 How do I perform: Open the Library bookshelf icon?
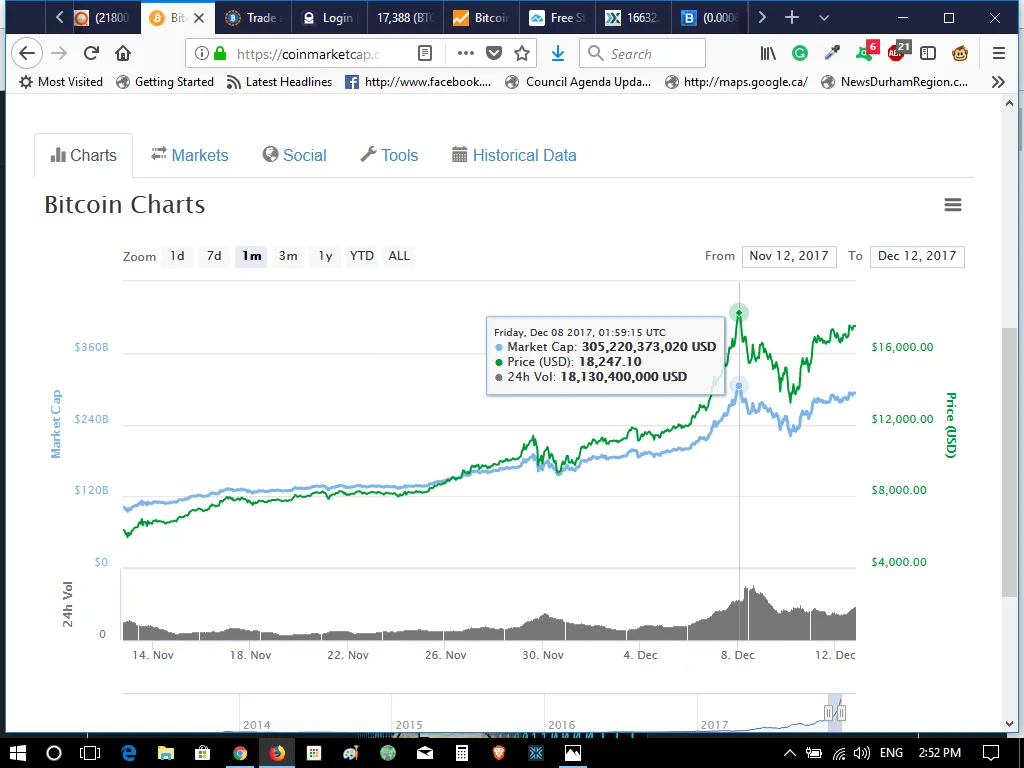[x=768, y=54]
